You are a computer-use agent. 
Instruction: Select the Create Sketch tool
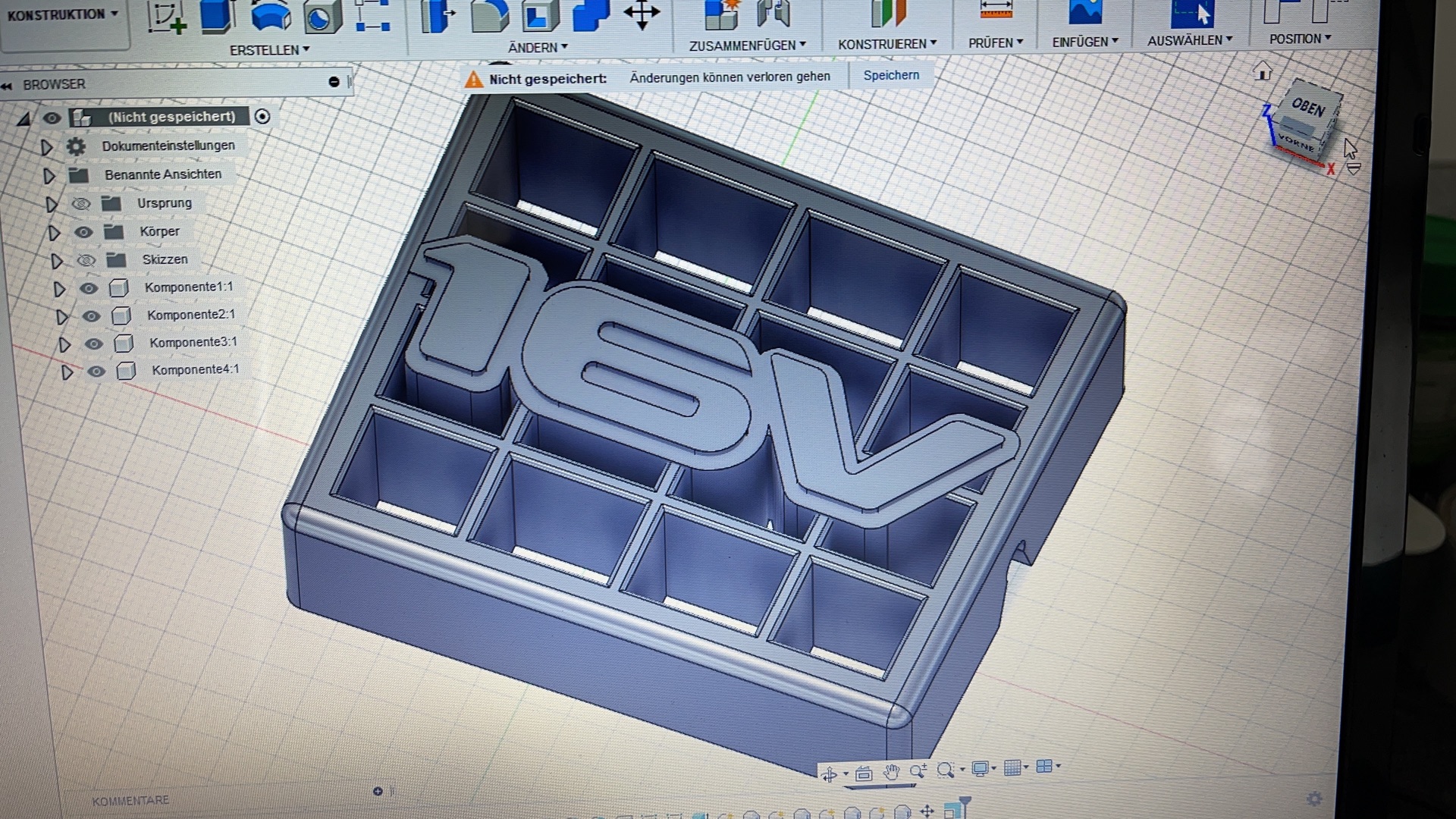click(166, 15)
